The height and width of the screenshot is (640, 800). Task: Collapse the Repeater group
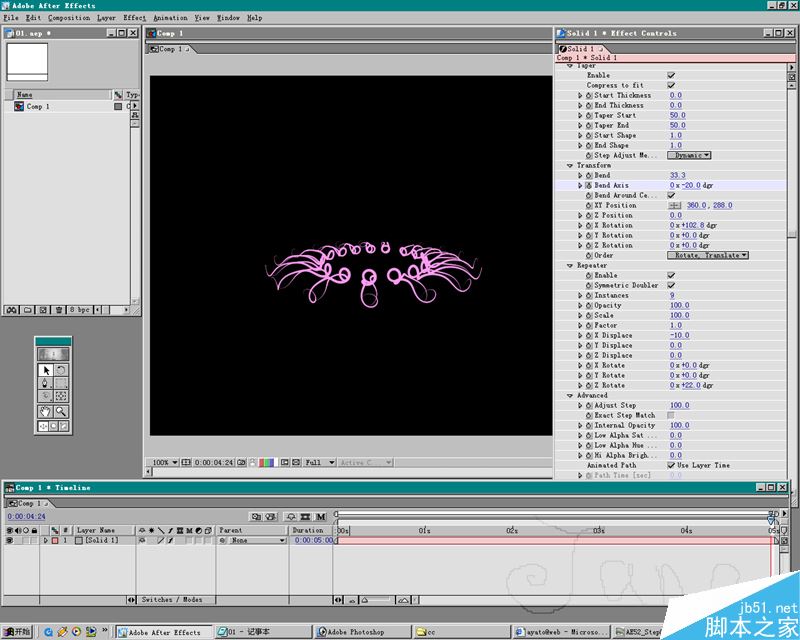point(570,266)
